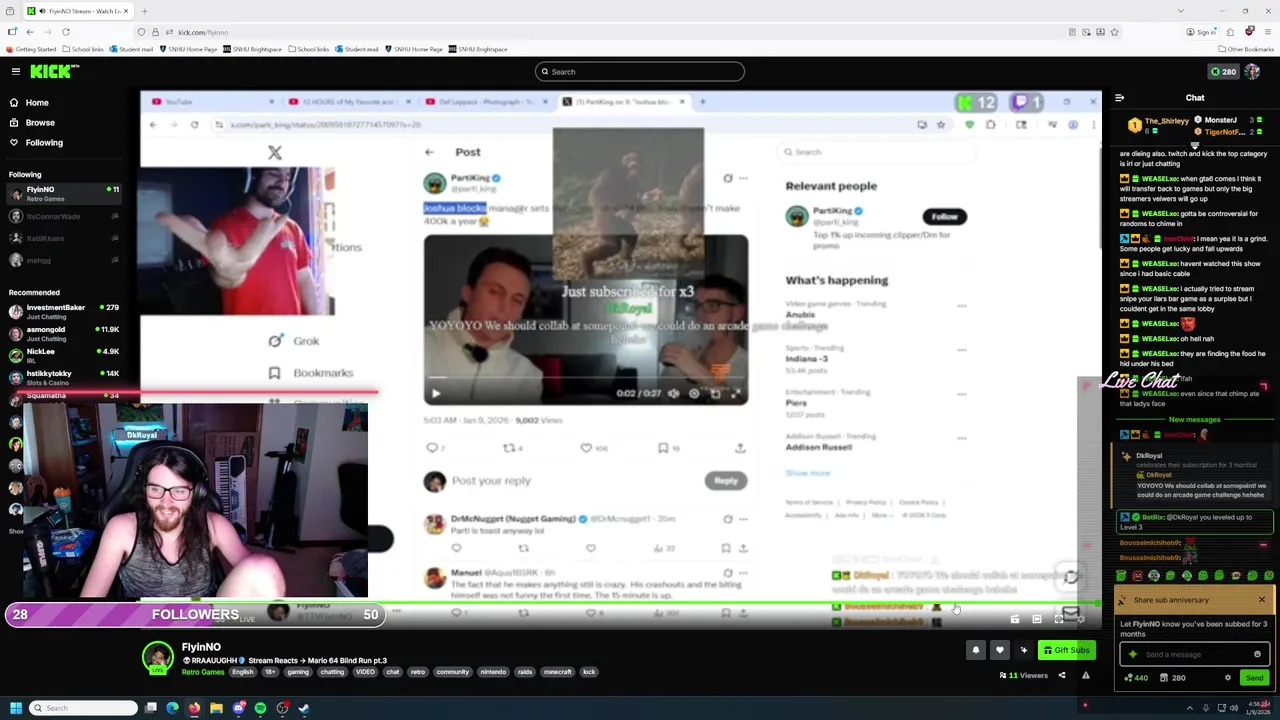This screenshot has height=720, width=1280.
Task: Open NickLee recommended channel
Action: tap(62, 355)
